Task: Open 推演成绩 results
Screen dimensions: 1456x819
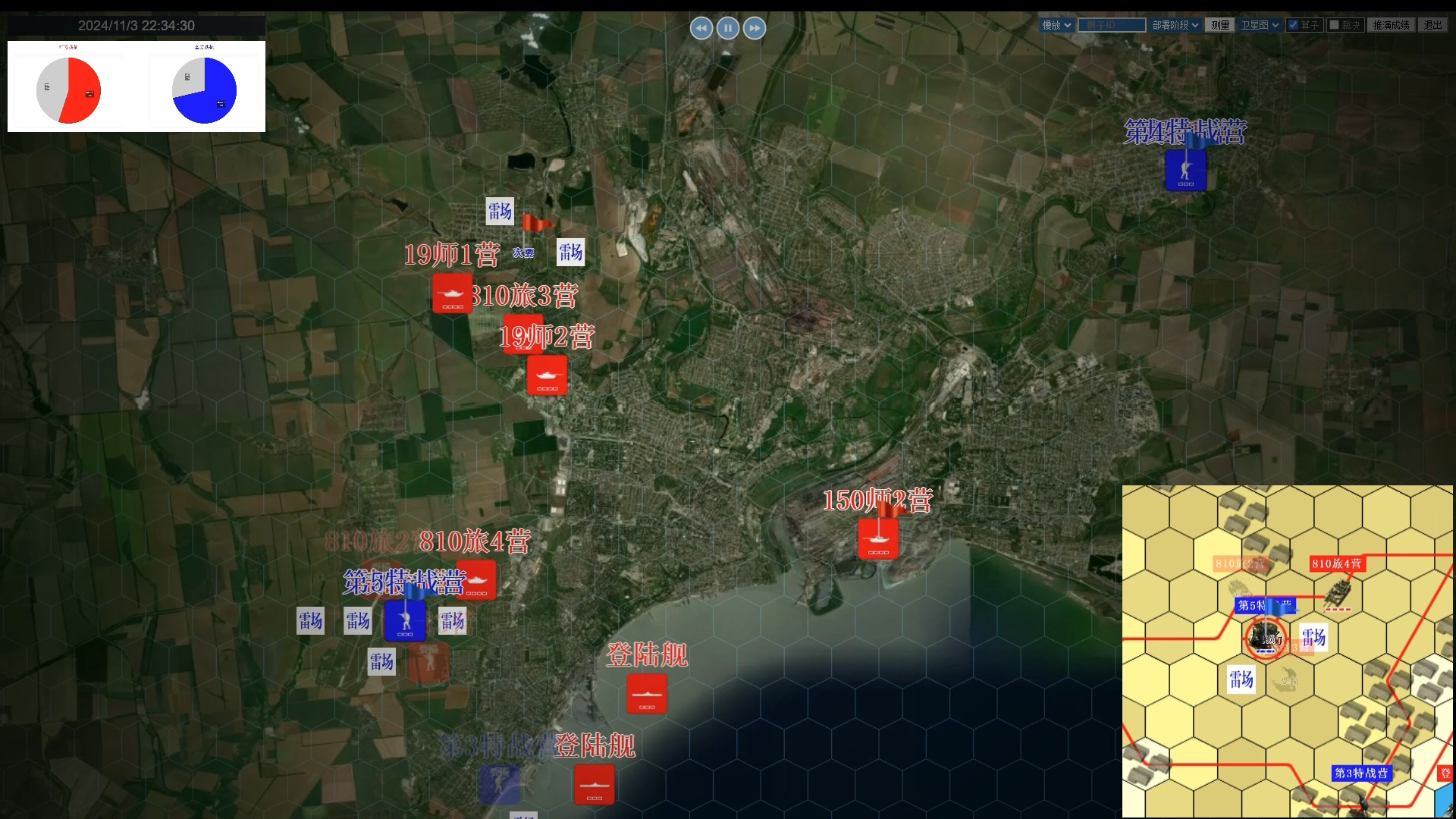Action: pos(1391,25)
